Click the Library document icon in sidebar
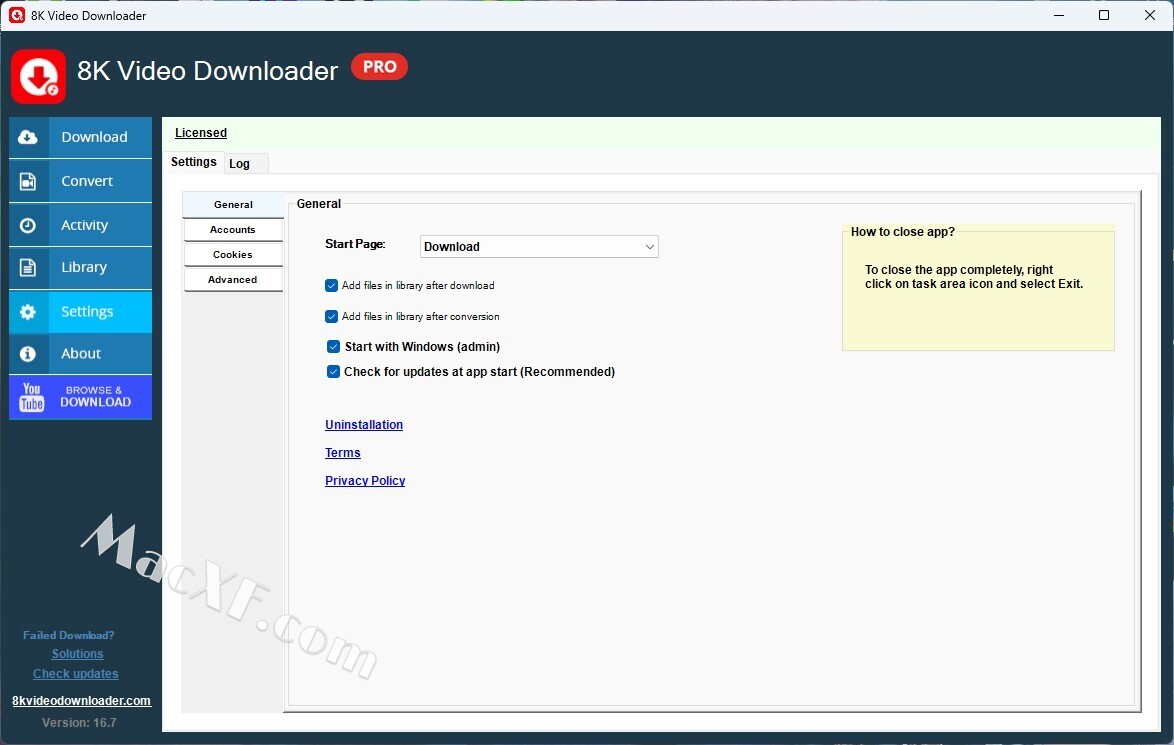1174x745 pixels. point(28,267)
